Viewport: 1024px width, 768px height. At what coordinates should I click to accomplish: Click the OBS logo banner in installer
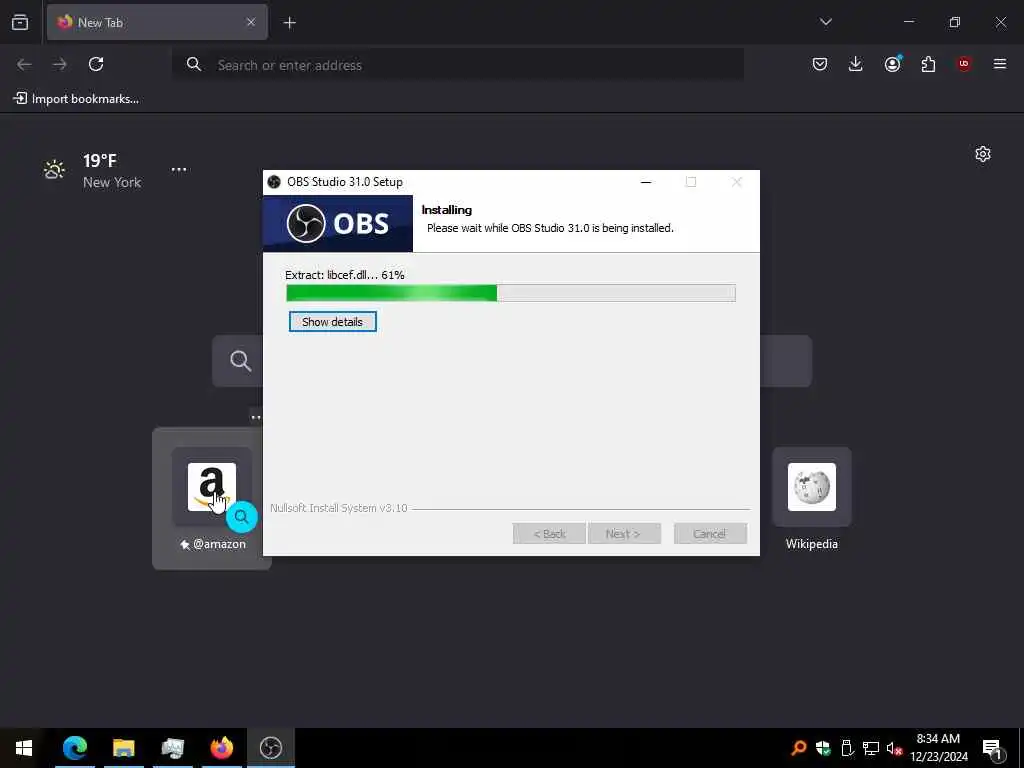click(338, 223)
